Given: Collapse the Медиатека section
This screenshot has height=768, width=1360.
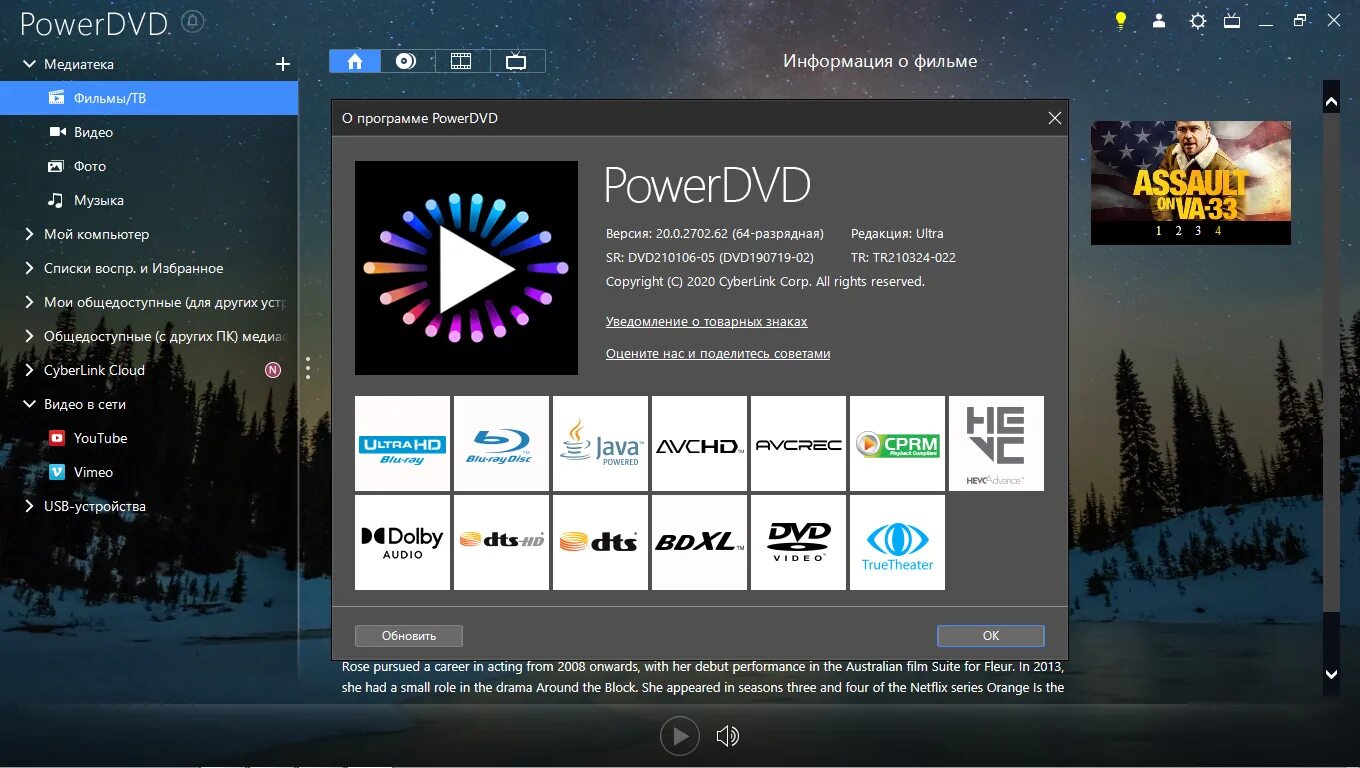Looking at the screenshot, I should pos(28,64).
